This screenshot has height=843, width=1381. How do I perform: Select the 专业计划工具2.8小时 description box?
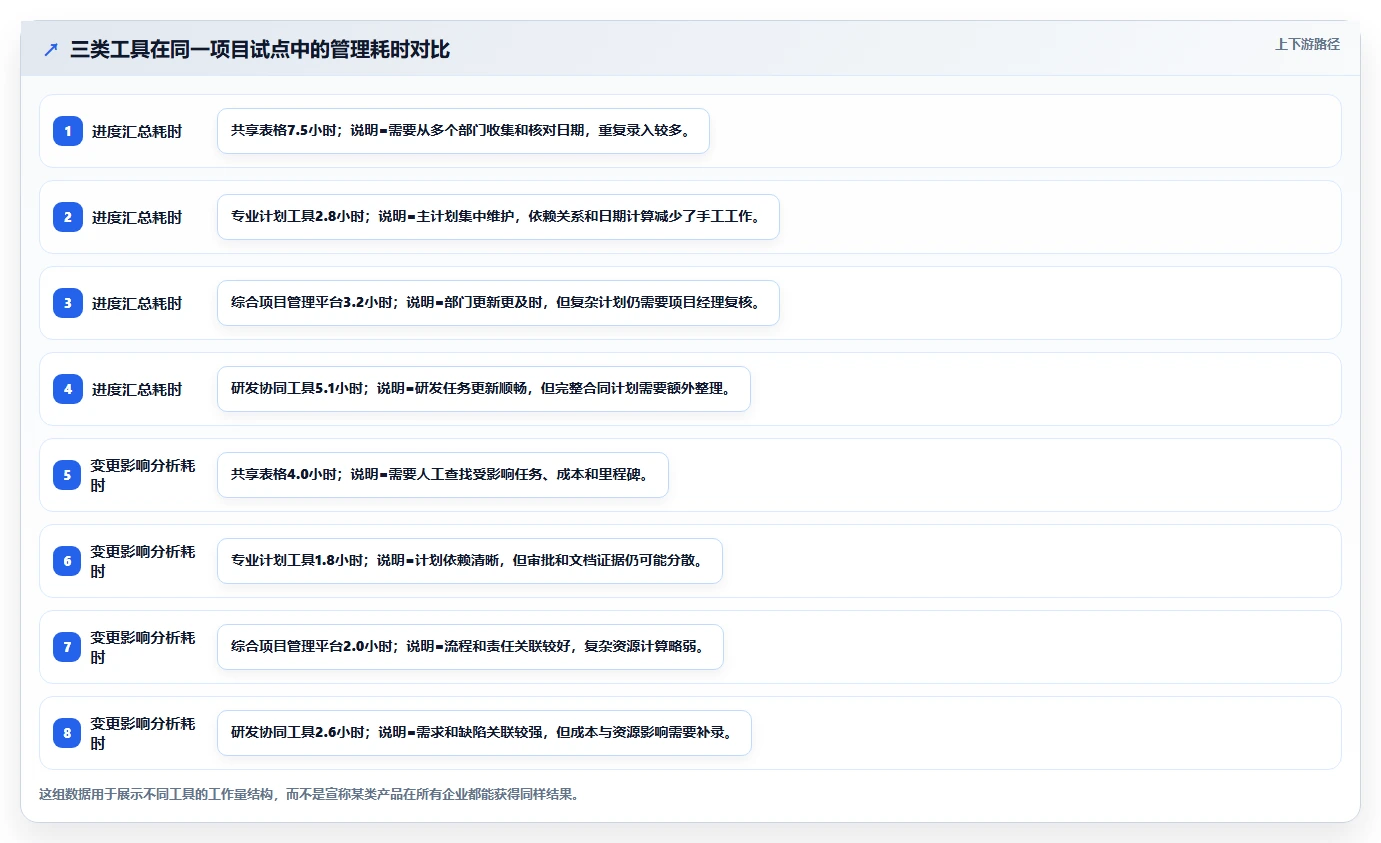click(498, 217)
